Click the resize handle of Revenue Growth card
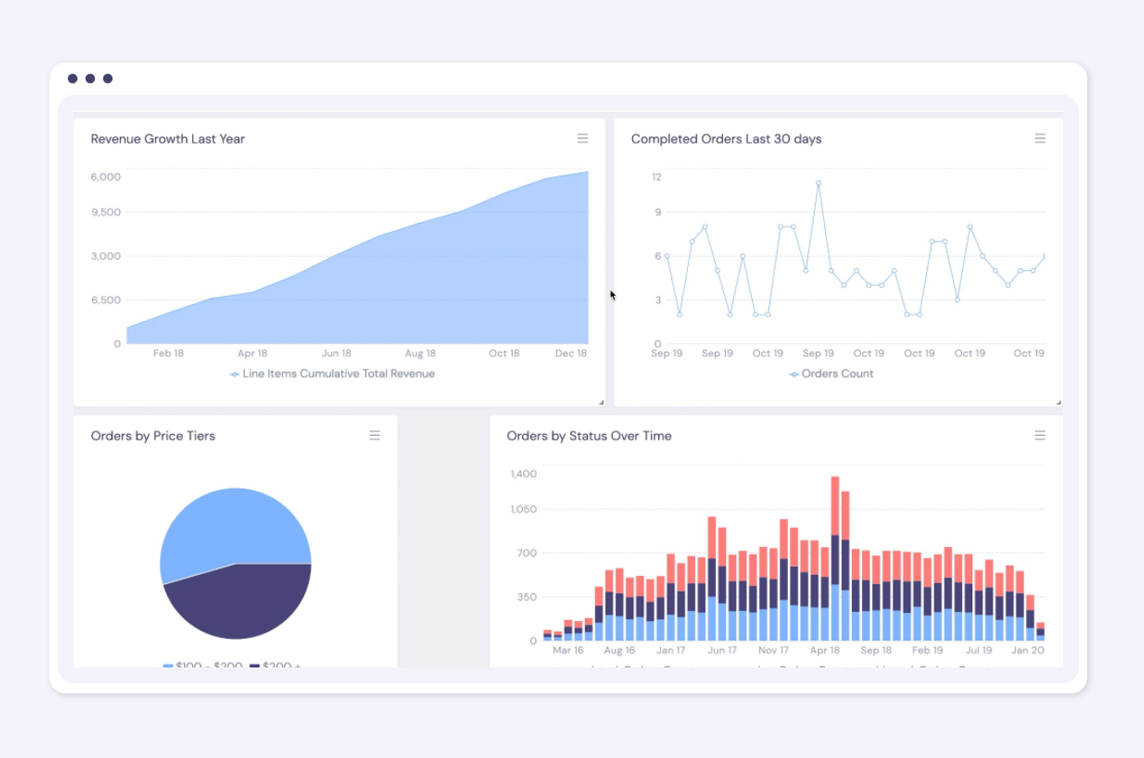Image resolution: width=1144 pixels, height=758 pixels. coord(601,402)
